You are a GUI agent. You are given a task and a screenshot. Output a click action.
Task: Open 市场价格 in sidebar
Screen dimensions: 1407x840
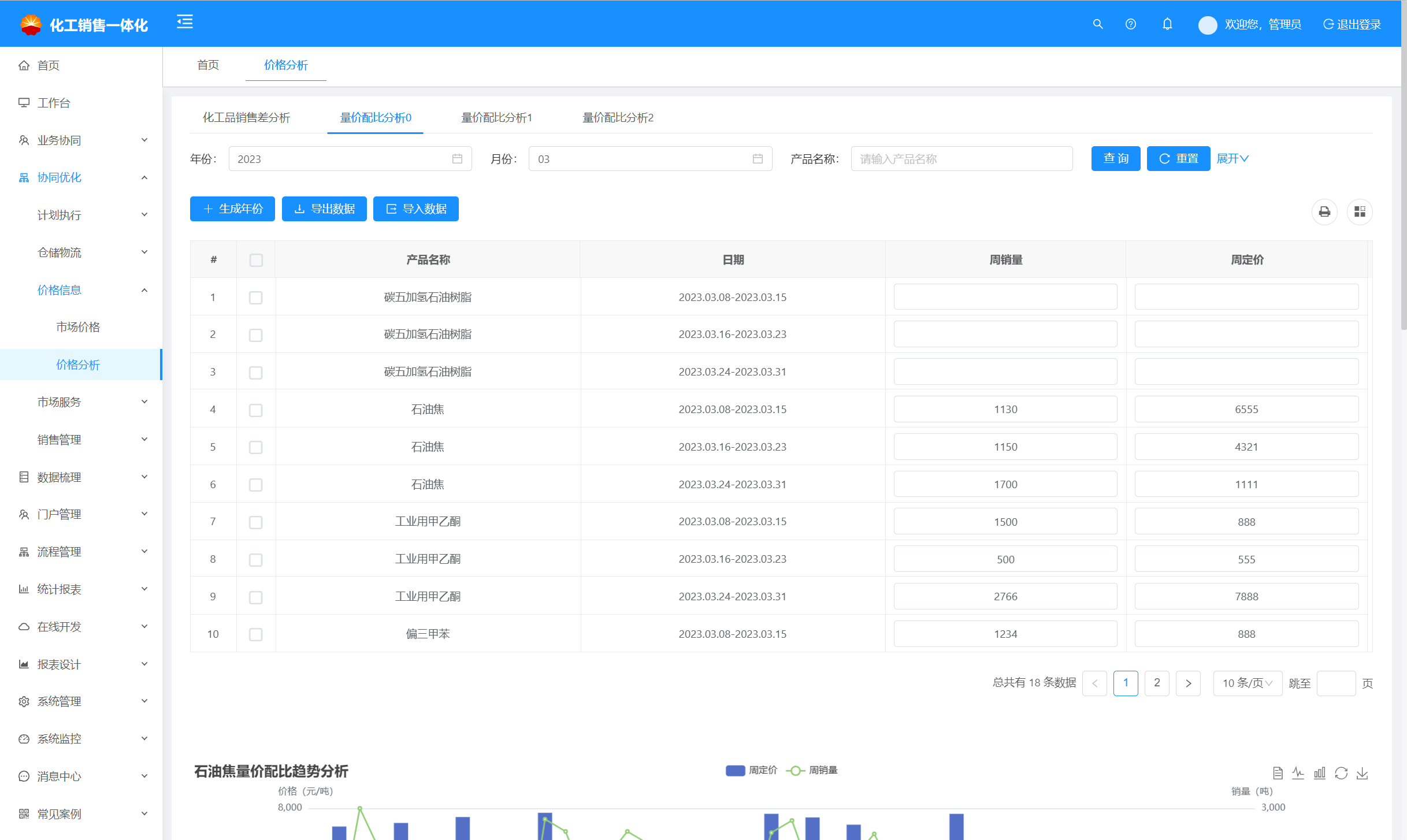tap(78, 327)
